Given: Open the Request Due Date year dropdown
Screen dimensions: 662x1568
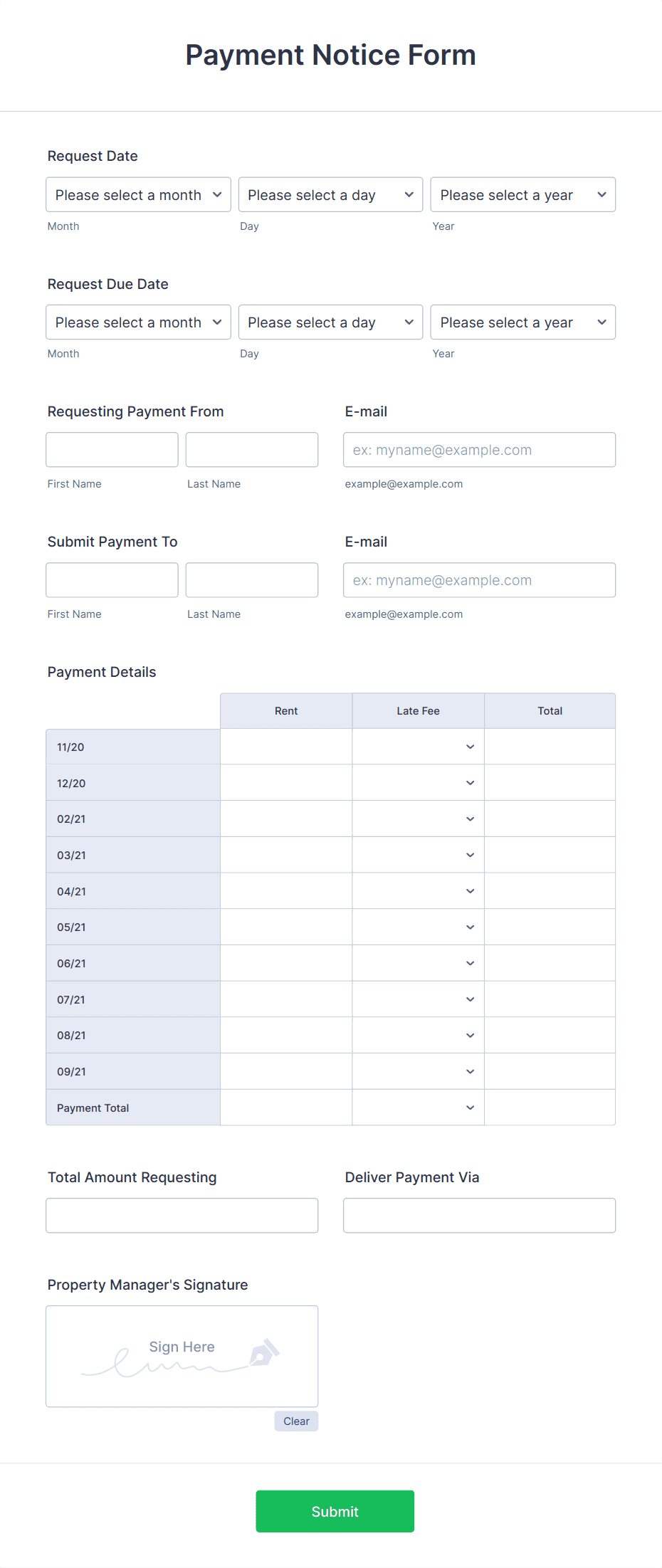Looking at the screenshot, I should pyautogui.click(x=522, y=322).
